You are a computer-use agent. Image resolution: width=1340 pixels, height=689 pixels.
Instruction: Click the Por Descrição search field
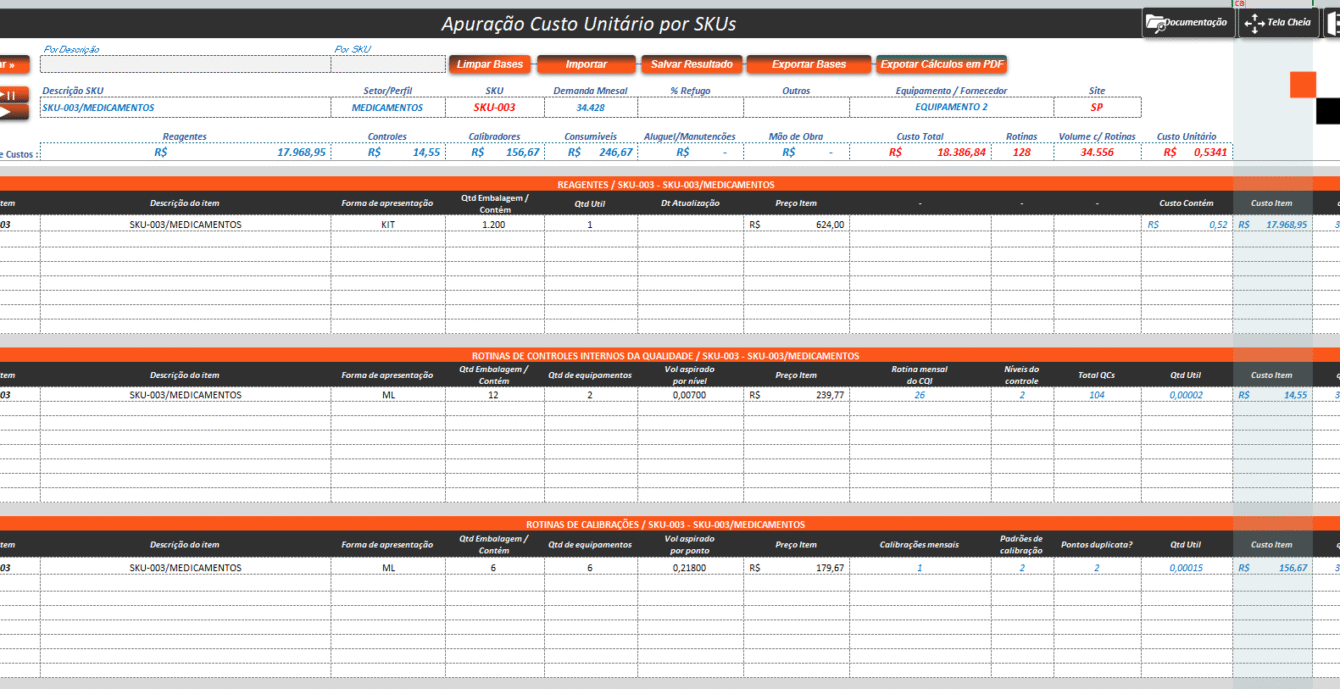[x=185, y=65]
